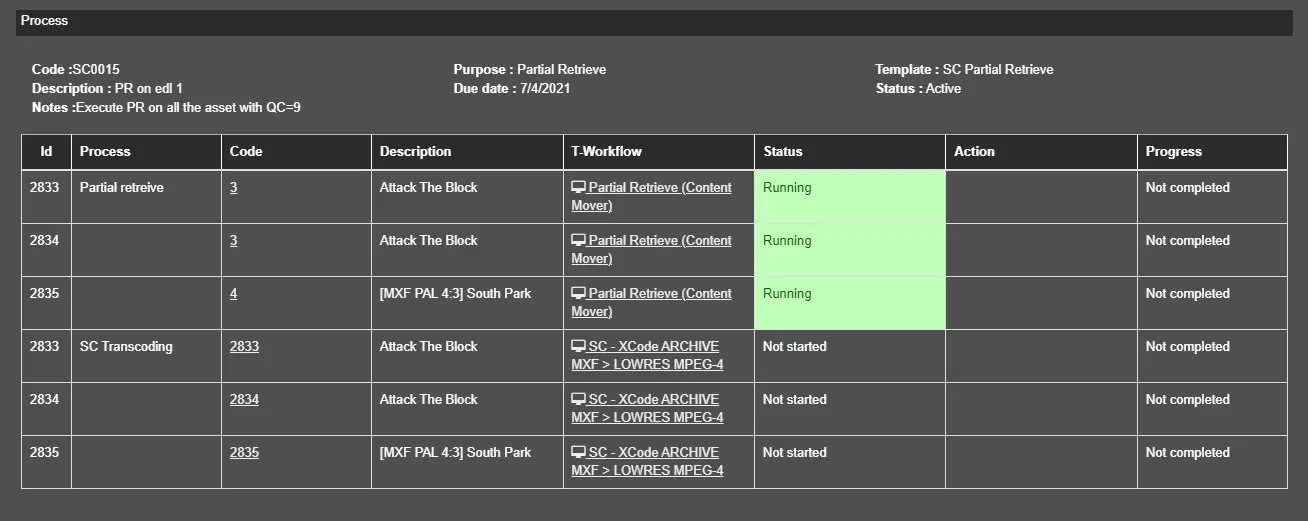Image resolution: width=1308 pixels, height=521 pixels.
Task: Click the Status column header
Action: coord(782,152)
